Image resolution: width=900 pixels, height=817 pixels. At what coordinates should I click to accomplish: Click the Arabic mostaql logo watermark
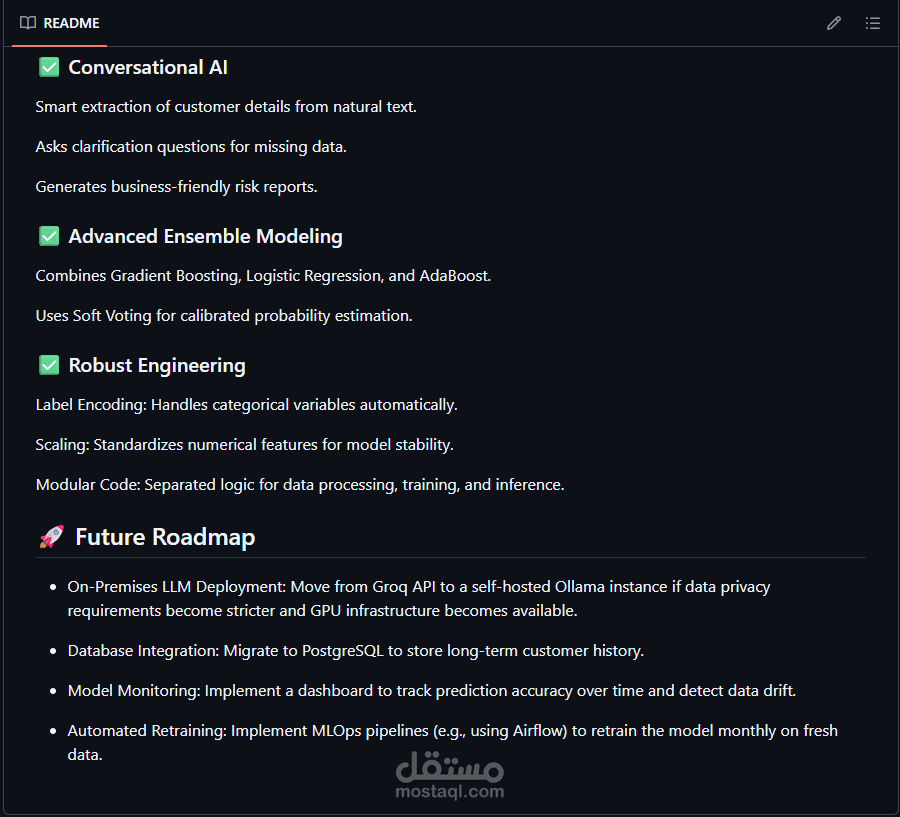(450, 767)
